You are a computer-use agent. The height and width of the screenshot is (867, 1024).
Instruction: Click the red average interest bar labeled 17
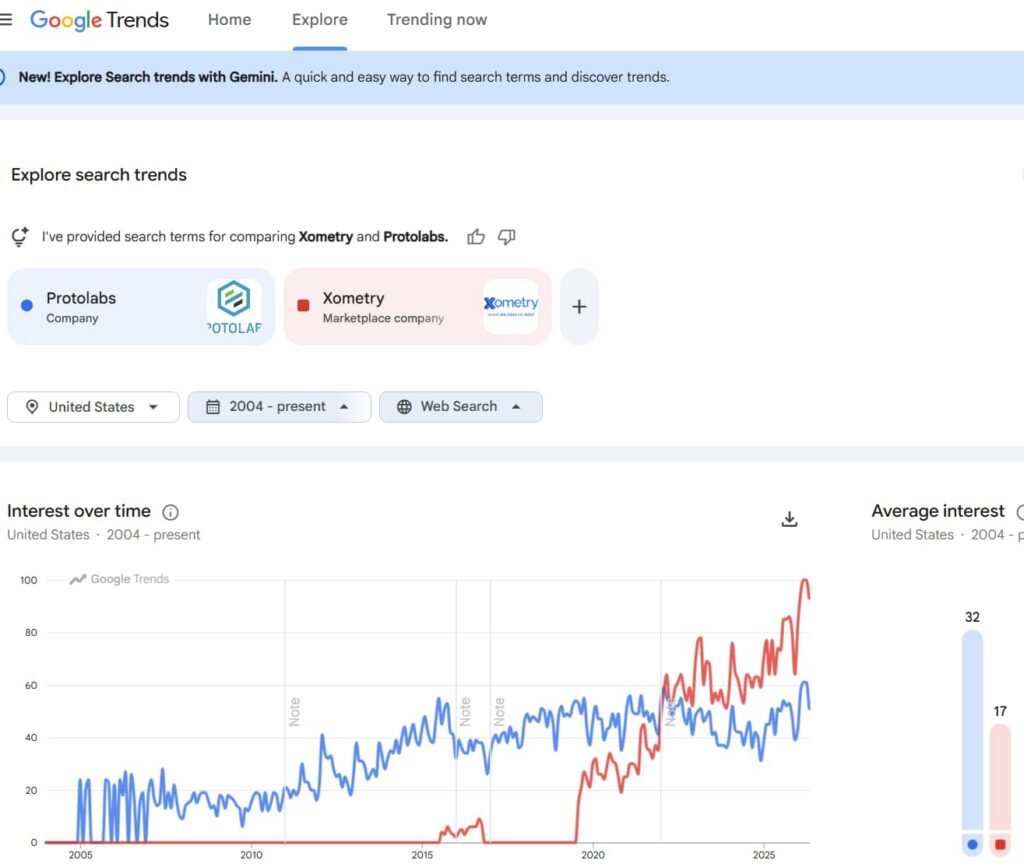pos(1000,777)
